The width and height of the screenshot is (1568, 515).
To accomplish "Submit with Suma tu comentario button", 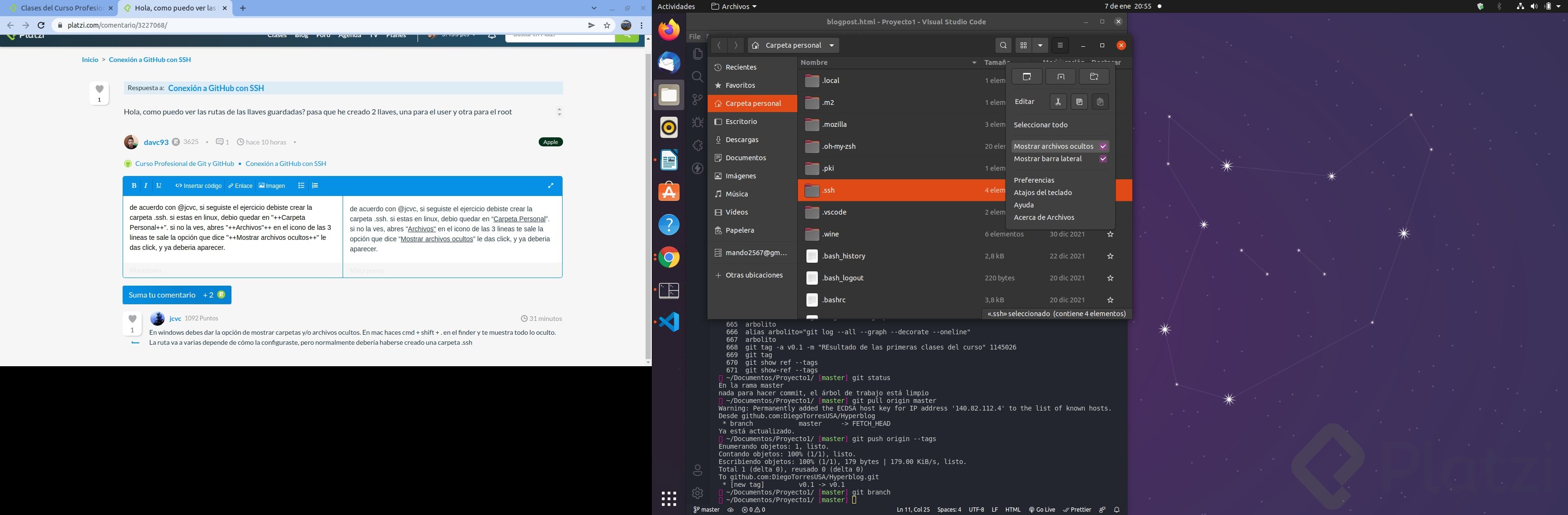I will click(177, 295).
